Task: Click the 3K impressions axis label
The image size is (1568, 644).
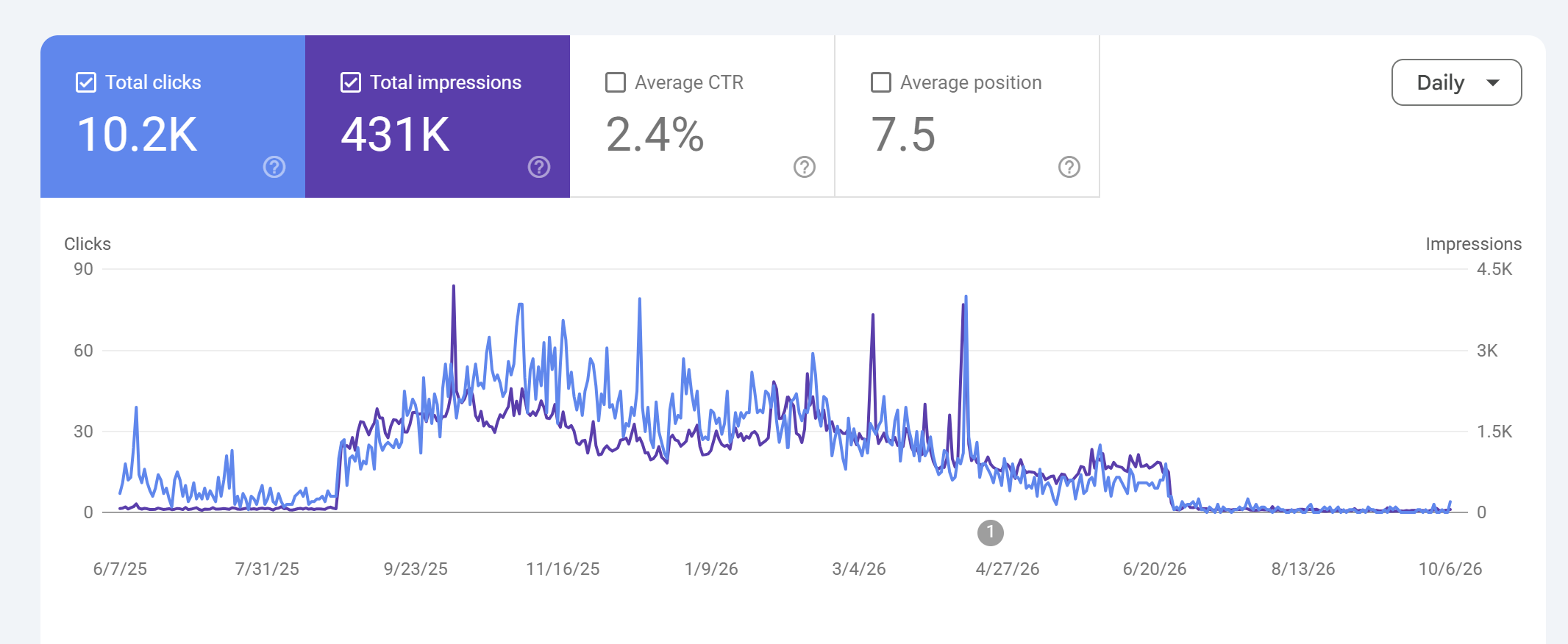Action: 1487,351
